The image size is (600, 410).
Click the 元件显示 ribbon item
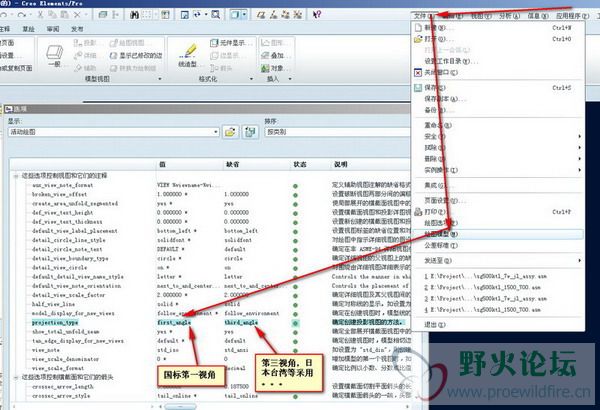232,43
